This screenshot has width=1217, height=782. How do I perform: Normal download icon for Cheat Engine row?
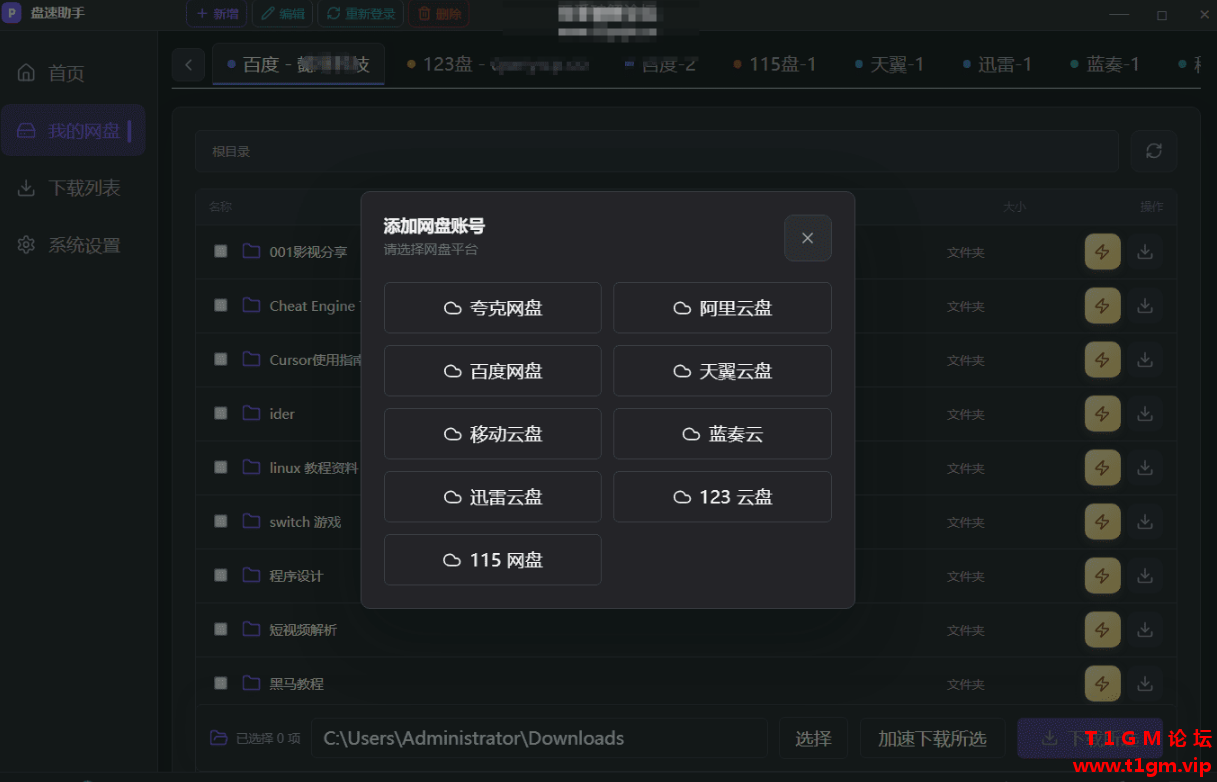click(x=1145, y=306)
